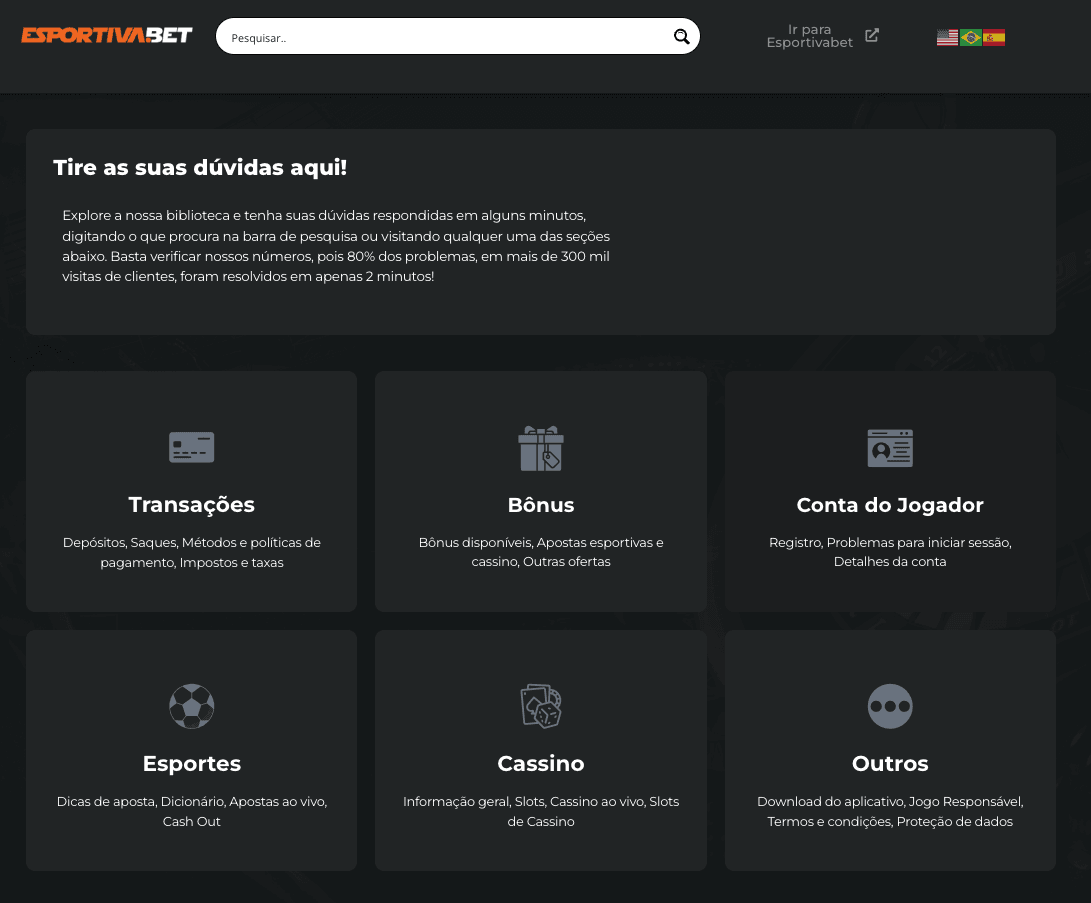
Task: Open the Transações heading
Action: click(x=191, y=504)
